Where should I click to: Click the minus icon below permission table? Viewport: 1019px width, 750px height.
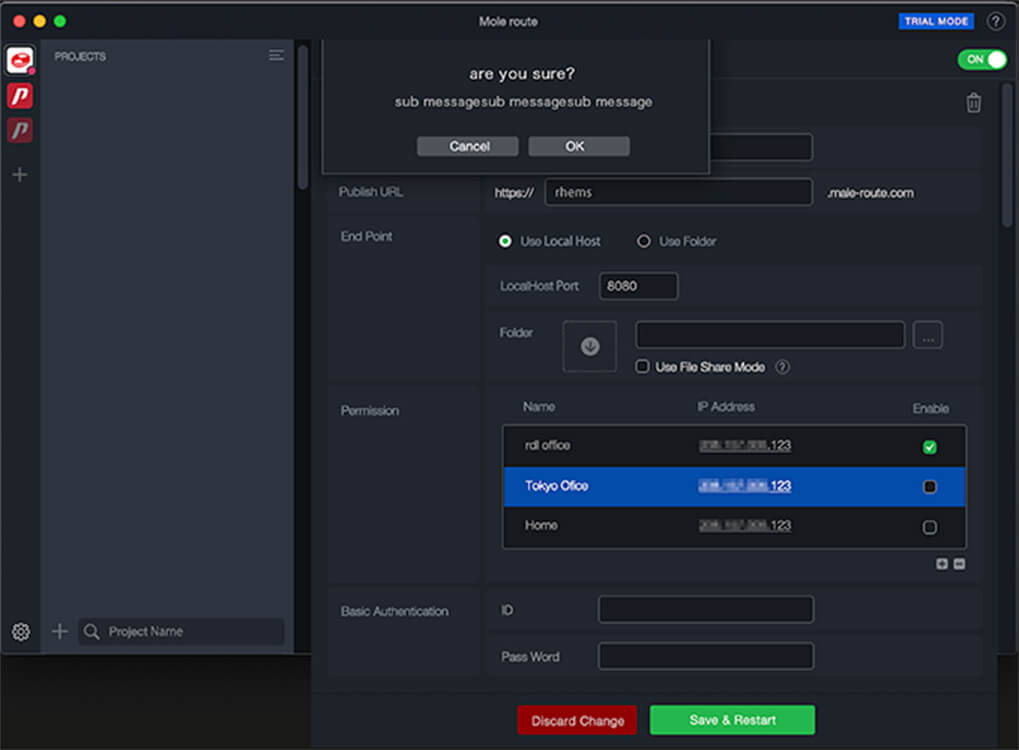959,564
